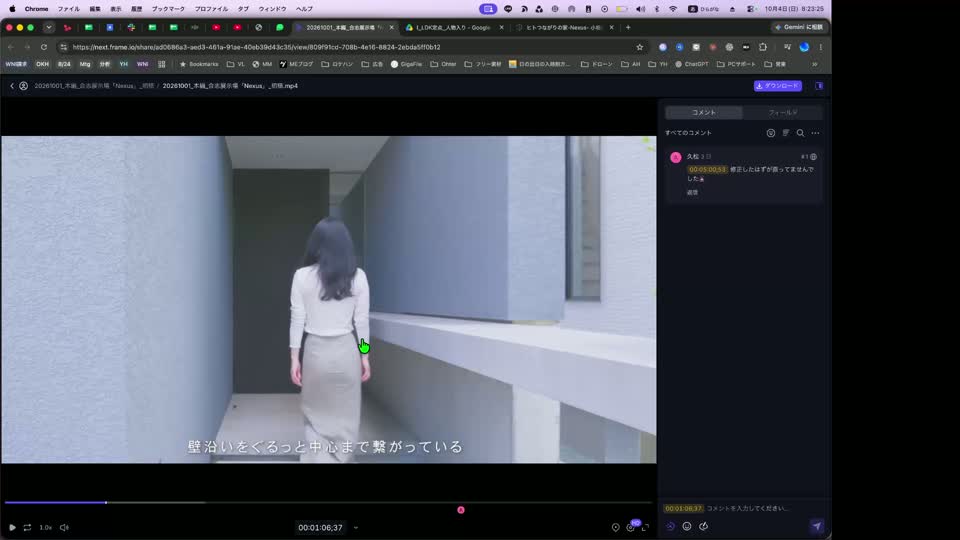
Task: Open Gemini に相談 button
Action: (798, 28)
